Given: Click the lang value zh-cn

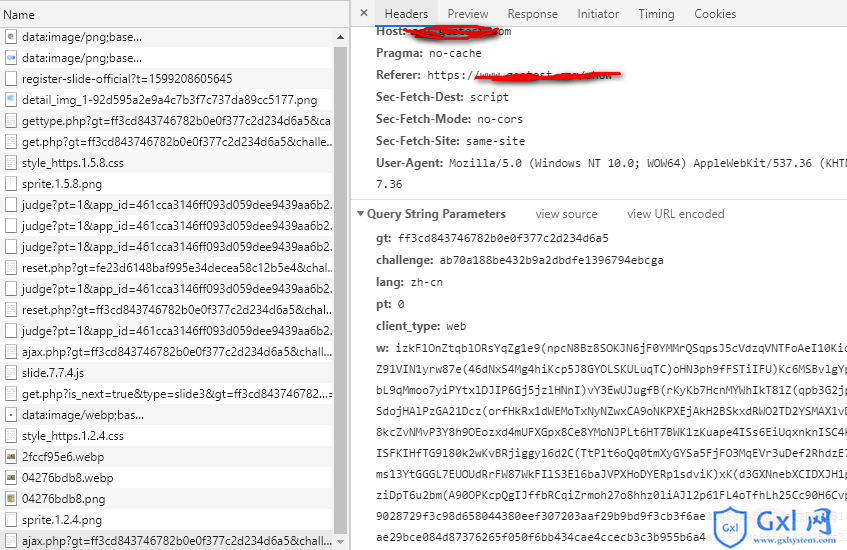Looking at the screenshot, I should 426,283.
